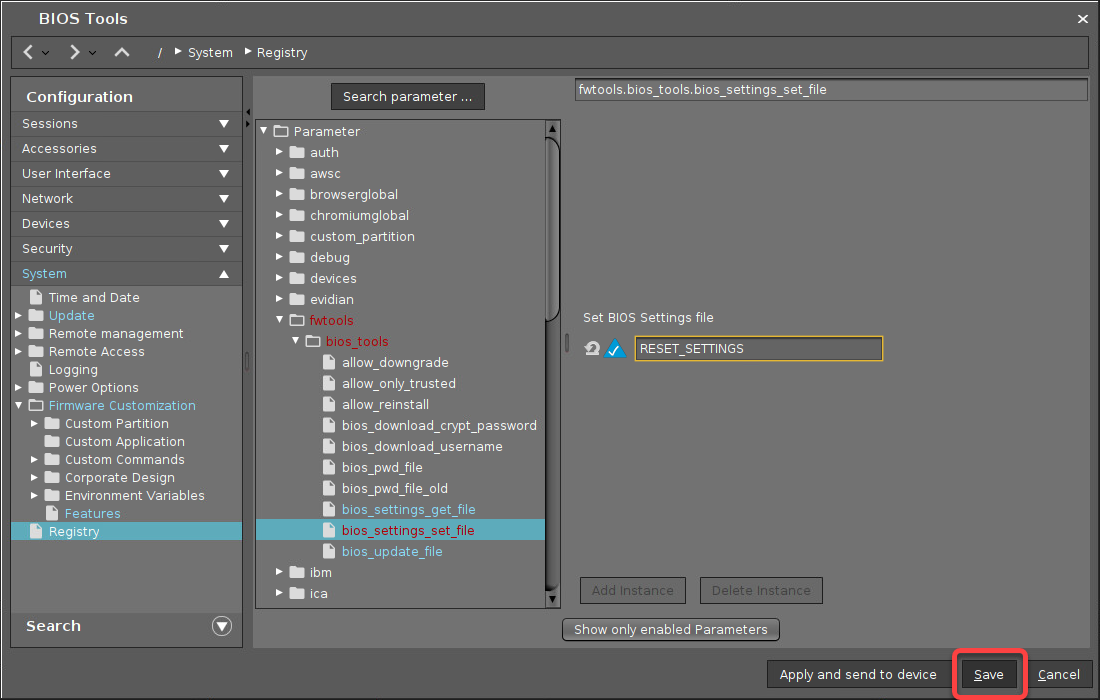Image resolution: width=1100 pixels, height=700 pixels.
Task: Expand the auth parameter folder
Action: [x=280, y=153]
